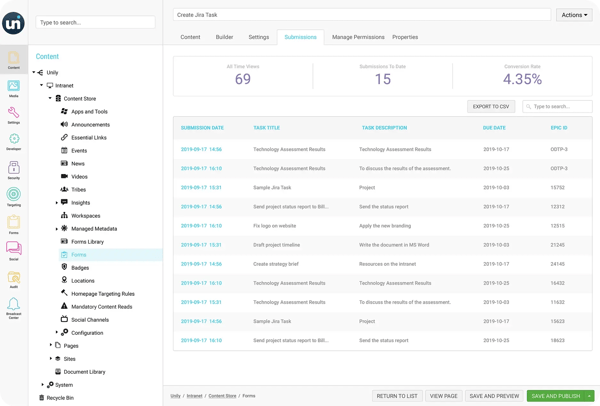This screenshot has height=406, width=600.
Task: Click the Workspaces hierarchy icon
Action: pos(64,215)
